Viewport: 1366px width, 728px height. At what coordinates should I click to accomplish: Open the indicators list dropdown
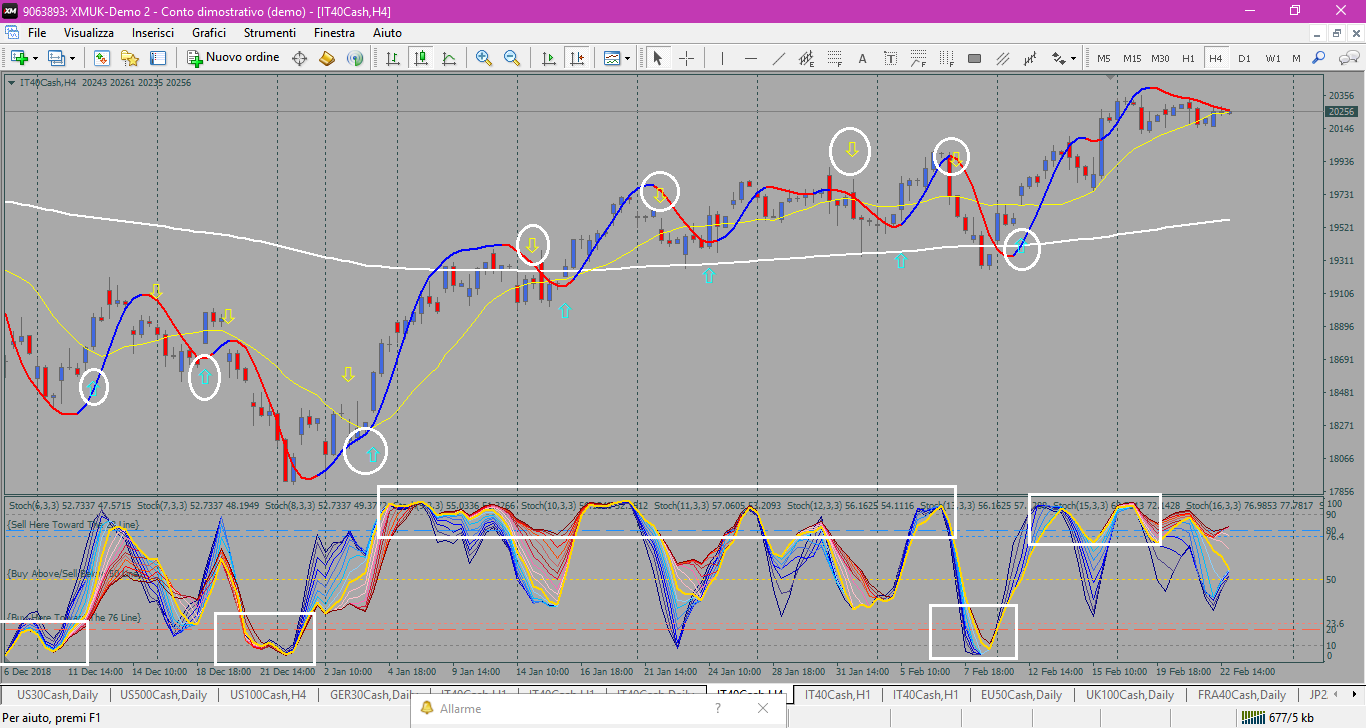coord(617,58)
